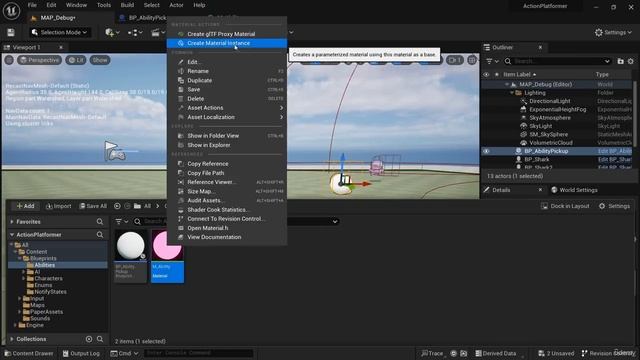Open the Build menu in menu bar
The image size is (640, 360).
pyautogui.click(x=127, y=5)
